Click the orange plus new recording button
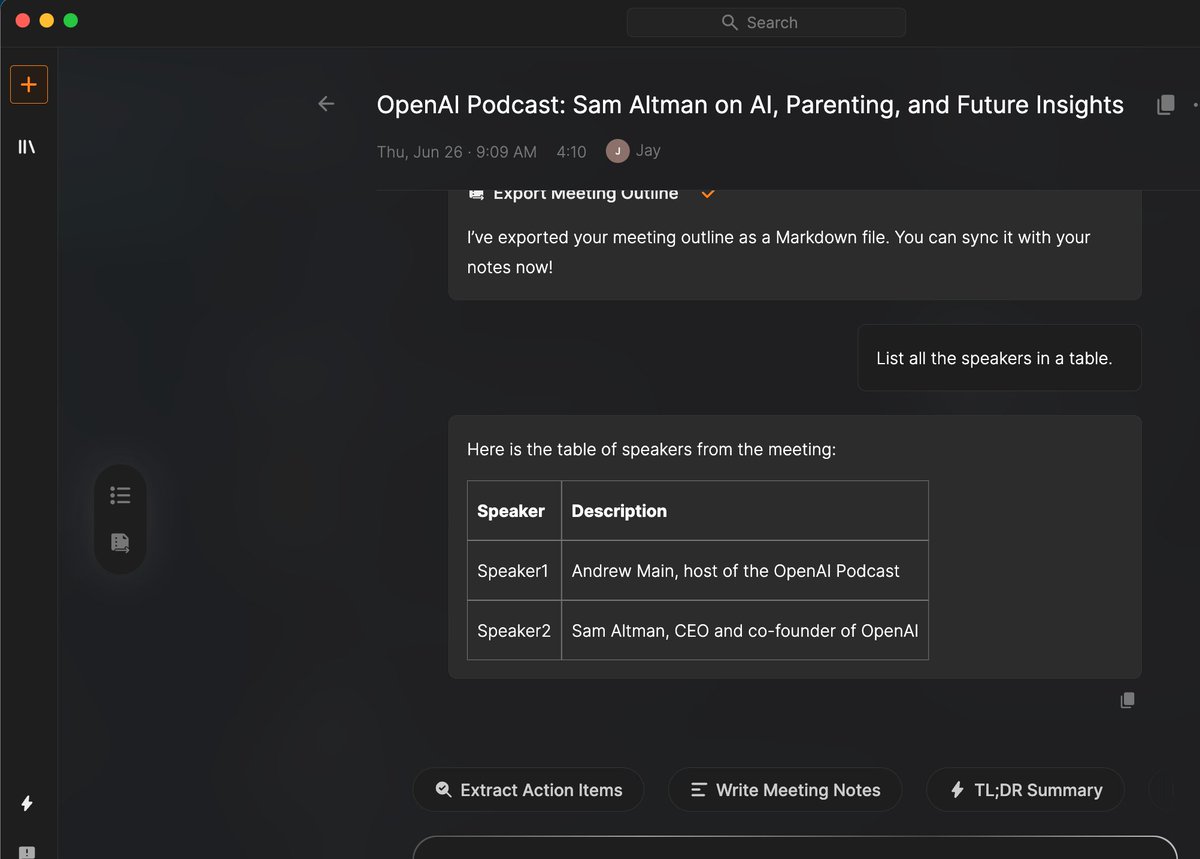Viewport: 1200px width, 859px height. [28, 85]
